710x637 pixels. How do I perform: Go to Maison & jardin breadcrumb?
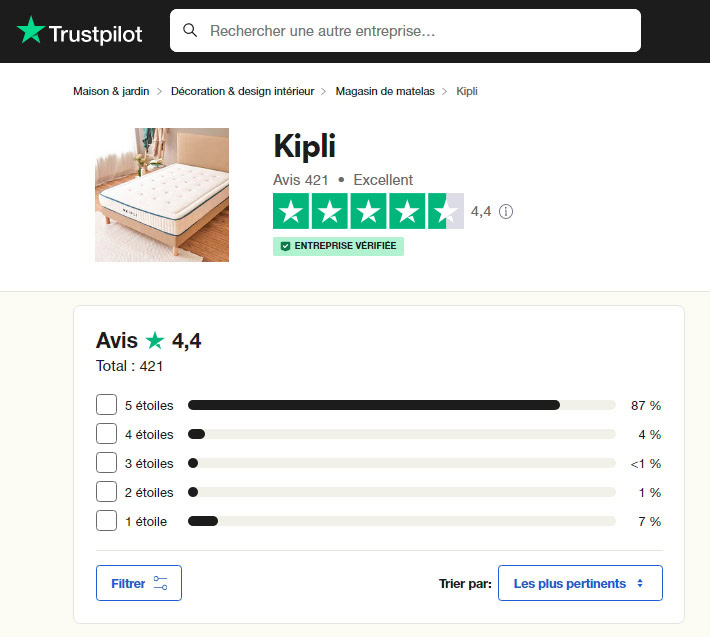point(111,91)
